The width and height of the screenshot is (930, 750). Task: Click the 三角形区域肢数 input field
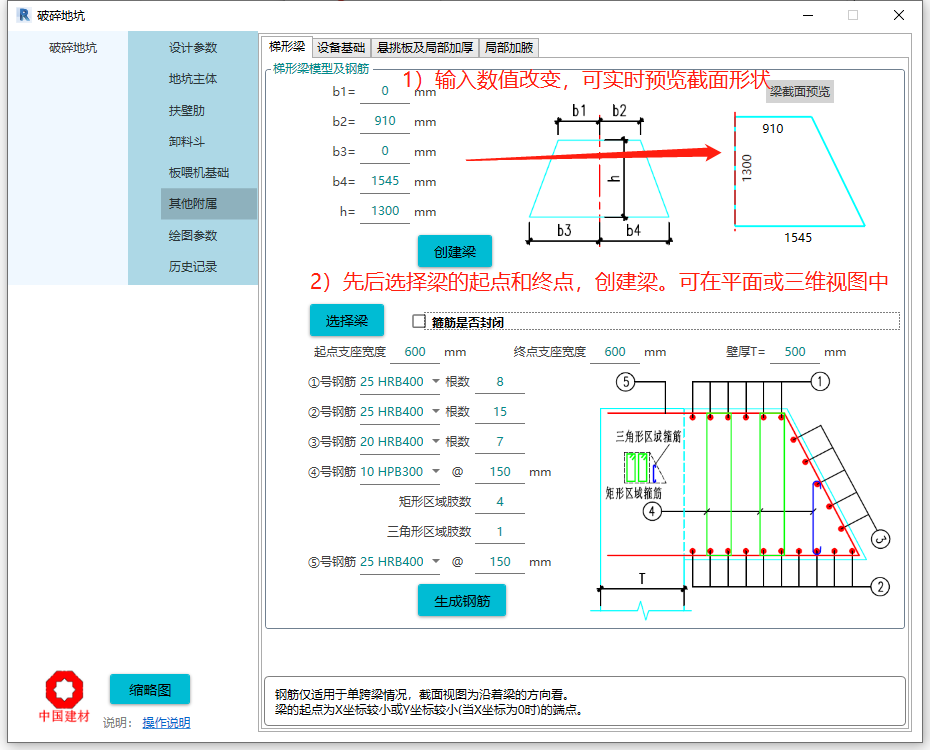[x=500, y=532]
